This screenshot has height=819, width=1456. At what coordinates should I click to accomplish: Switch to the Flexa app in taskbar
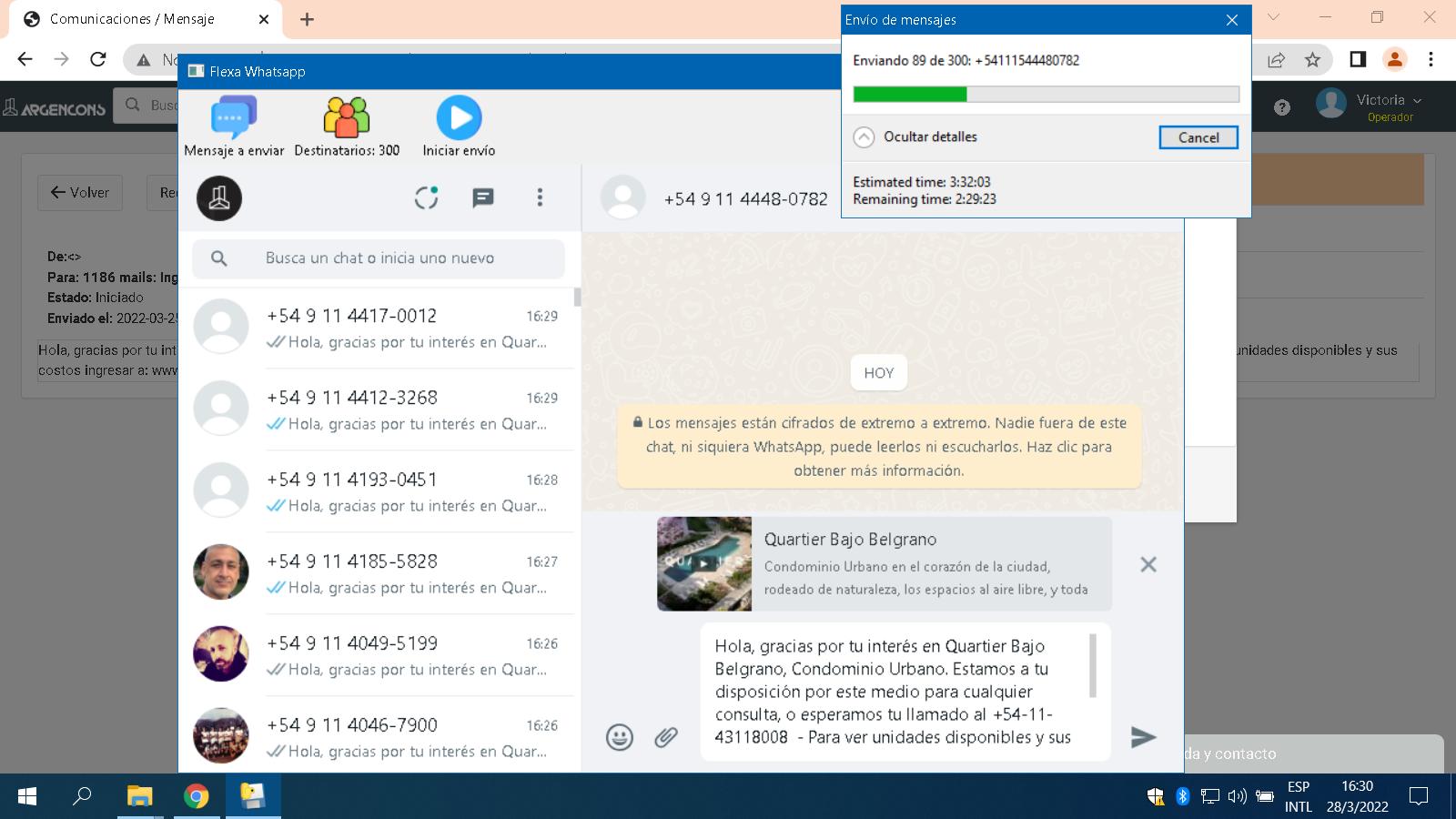click(x=253, y=796)
